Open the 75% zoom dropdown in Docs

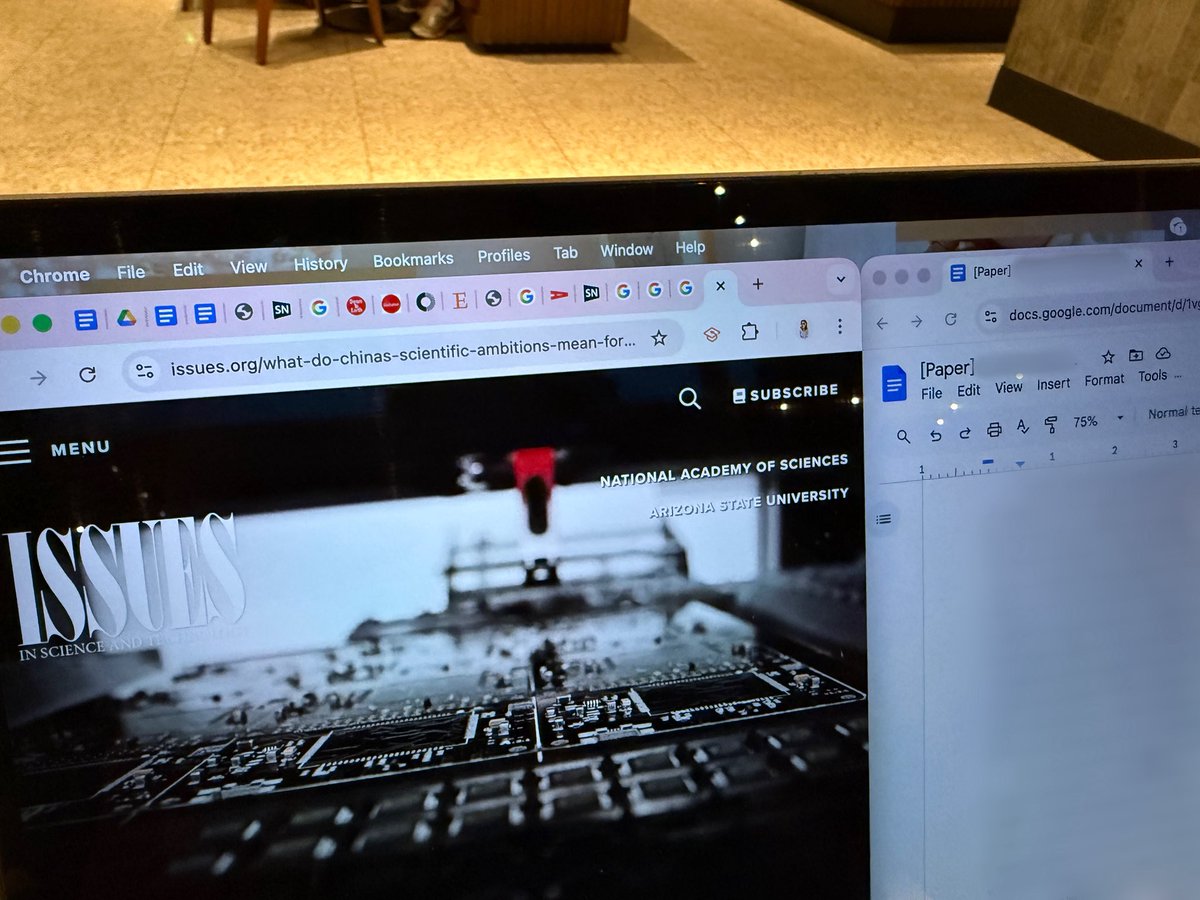pos(1098,421)
